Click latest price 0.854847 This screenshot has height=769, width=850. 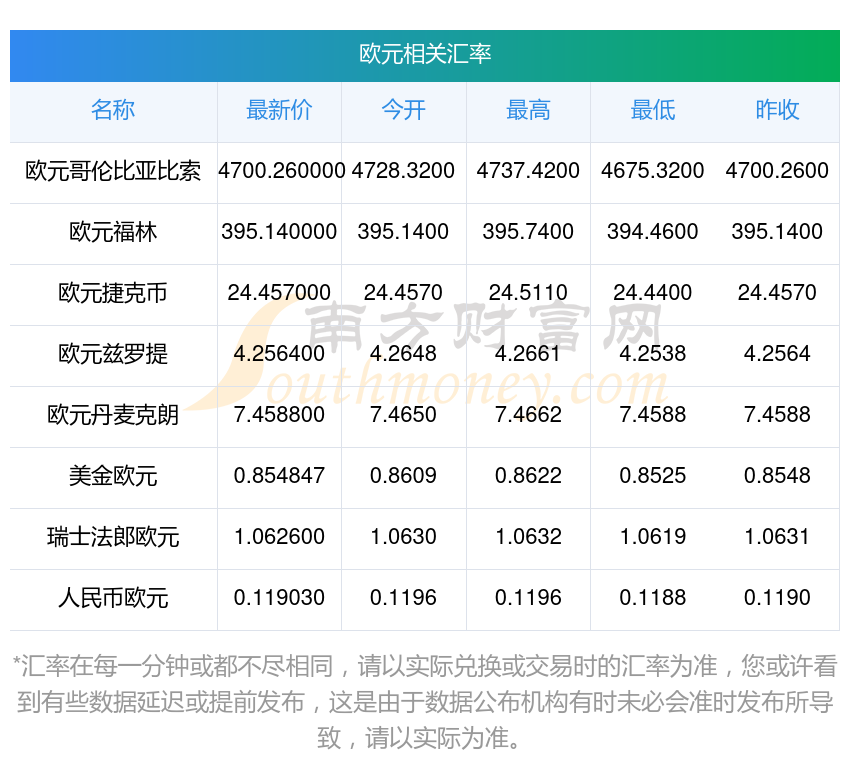pos(279,476)
